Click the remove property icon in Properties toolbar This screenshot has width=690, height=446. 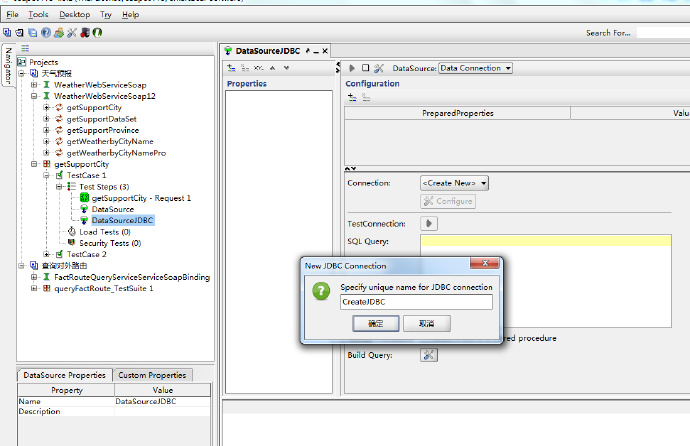point(245,68)
